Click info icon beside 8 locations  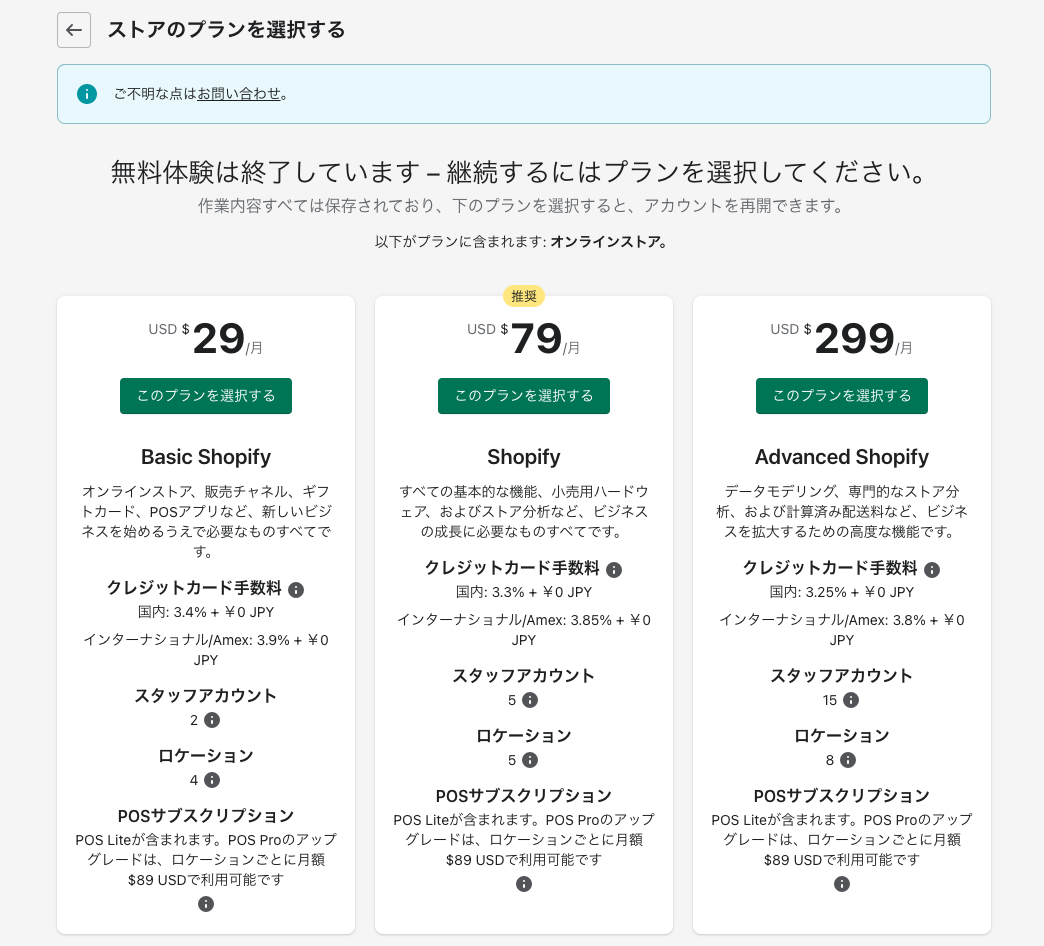[x=848, y=760]
